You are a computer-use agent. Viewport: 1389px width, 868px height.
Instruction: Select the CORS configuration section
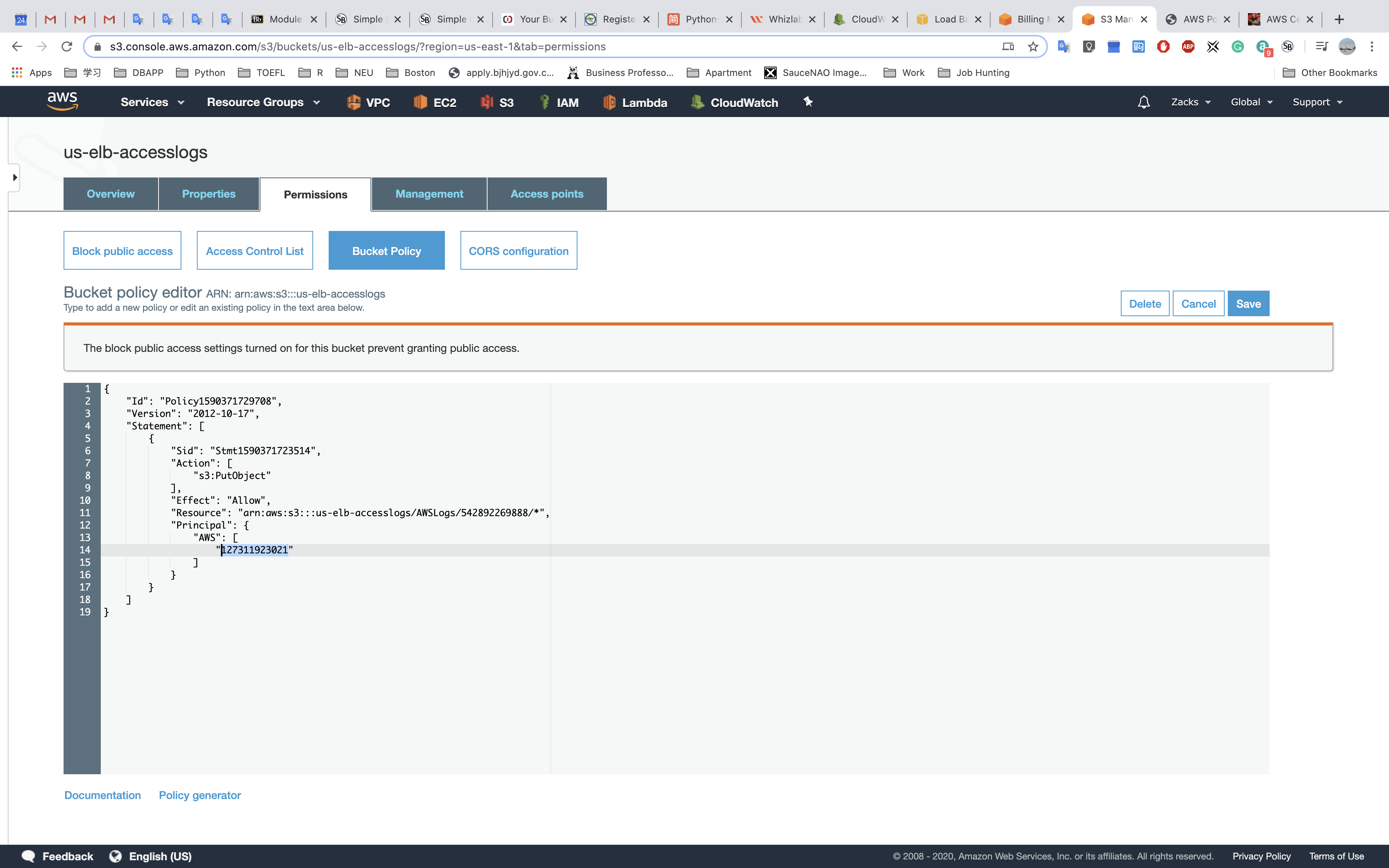point(518,251)
